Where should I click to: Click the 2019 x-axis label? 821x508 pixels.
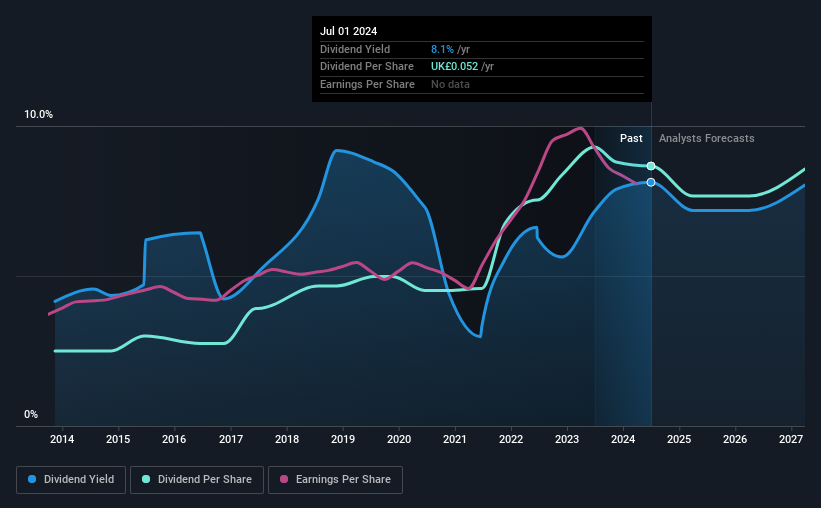(x=343, y=439)
